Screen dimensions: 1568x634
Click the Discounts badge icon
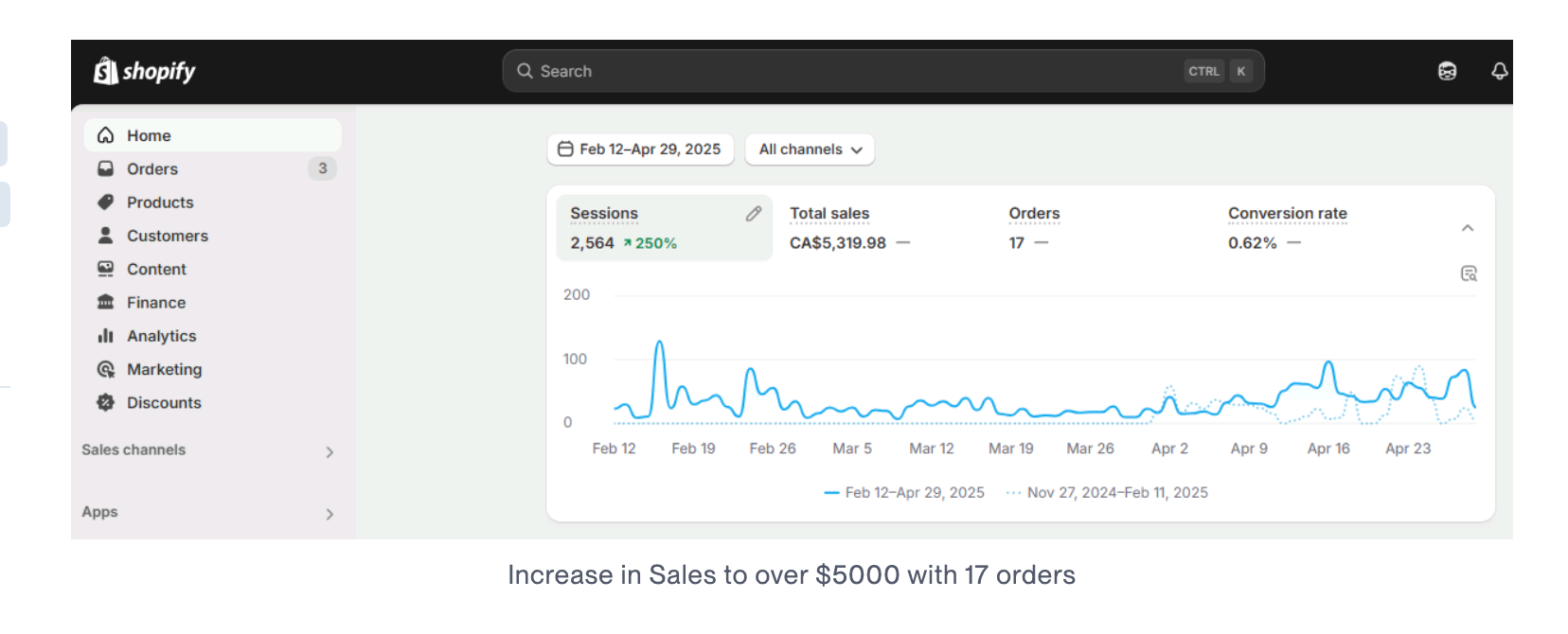[x=106, y=403]
